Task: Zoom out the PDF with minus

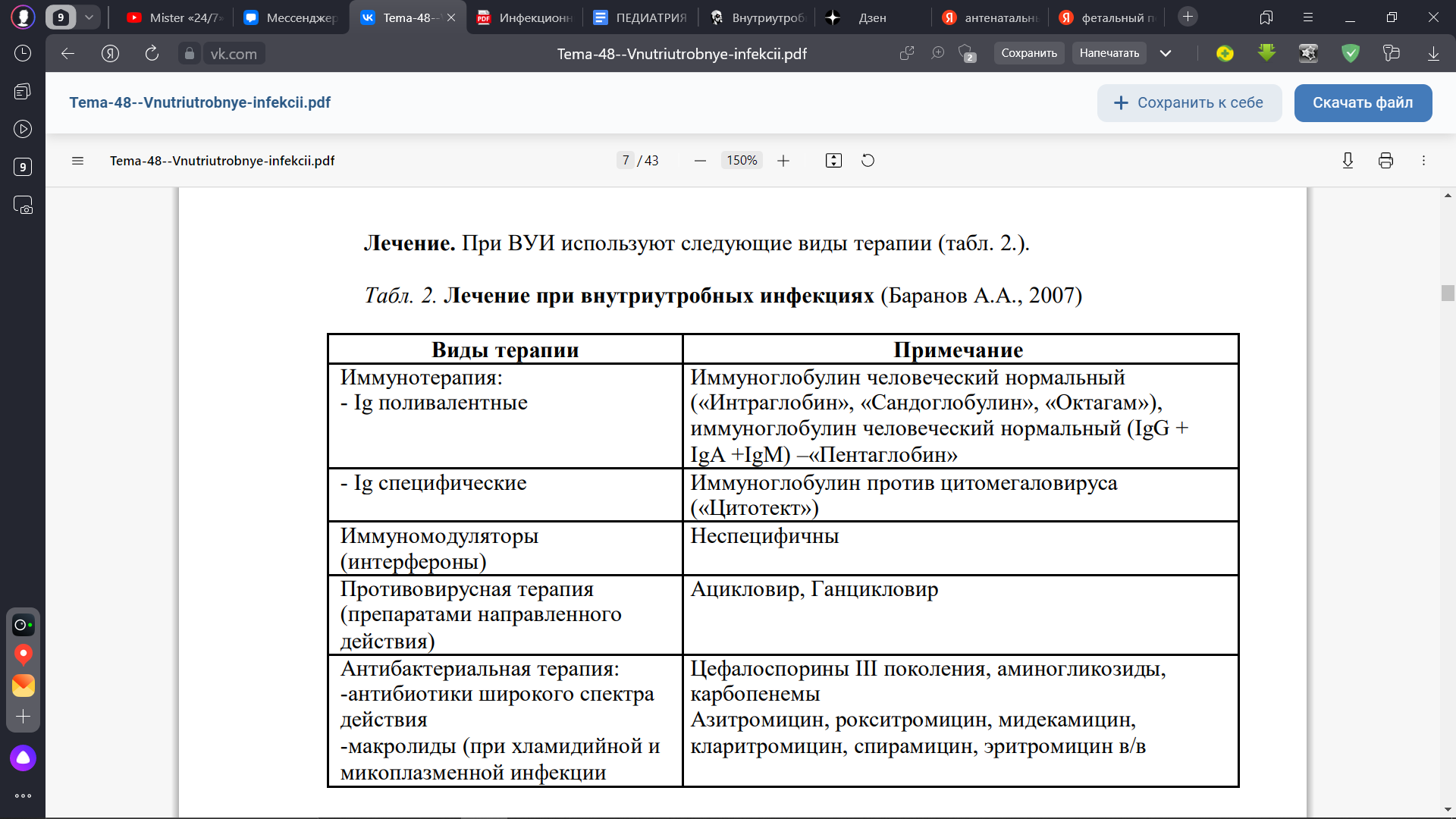Action: tap(700, 161)
